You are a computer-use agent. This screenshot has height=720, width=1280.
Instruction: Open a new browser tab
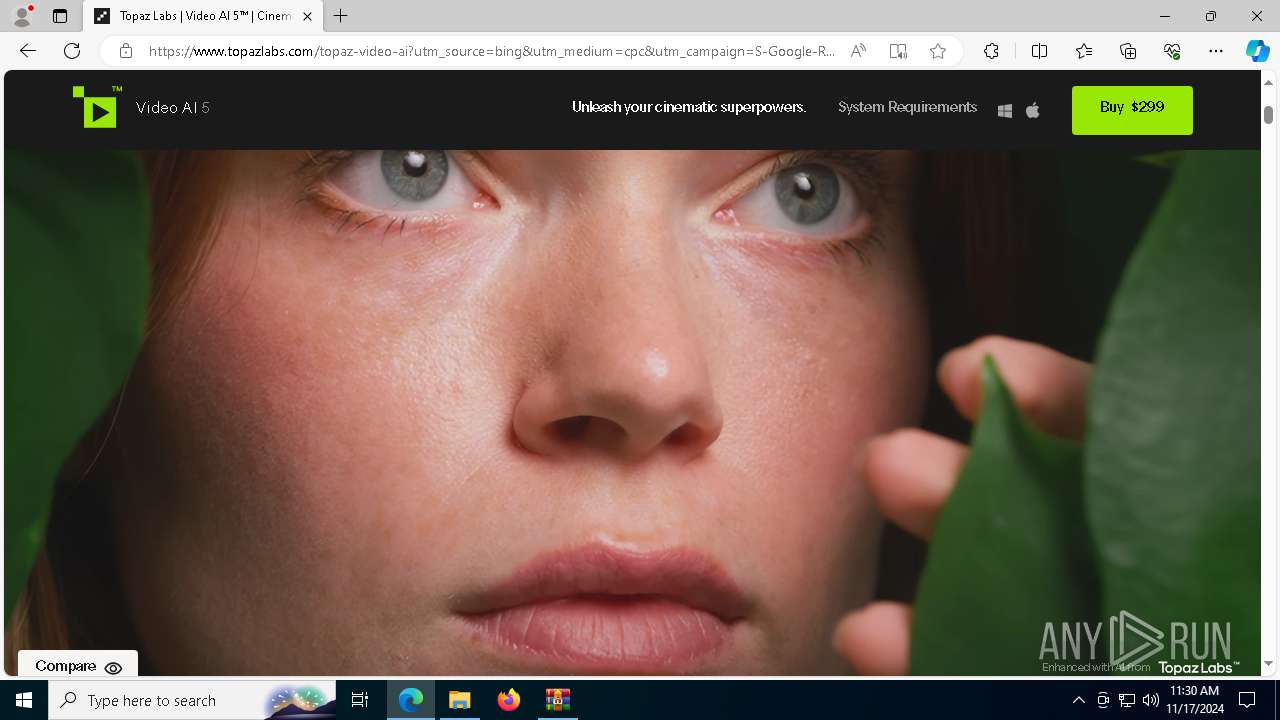point(341,16)
